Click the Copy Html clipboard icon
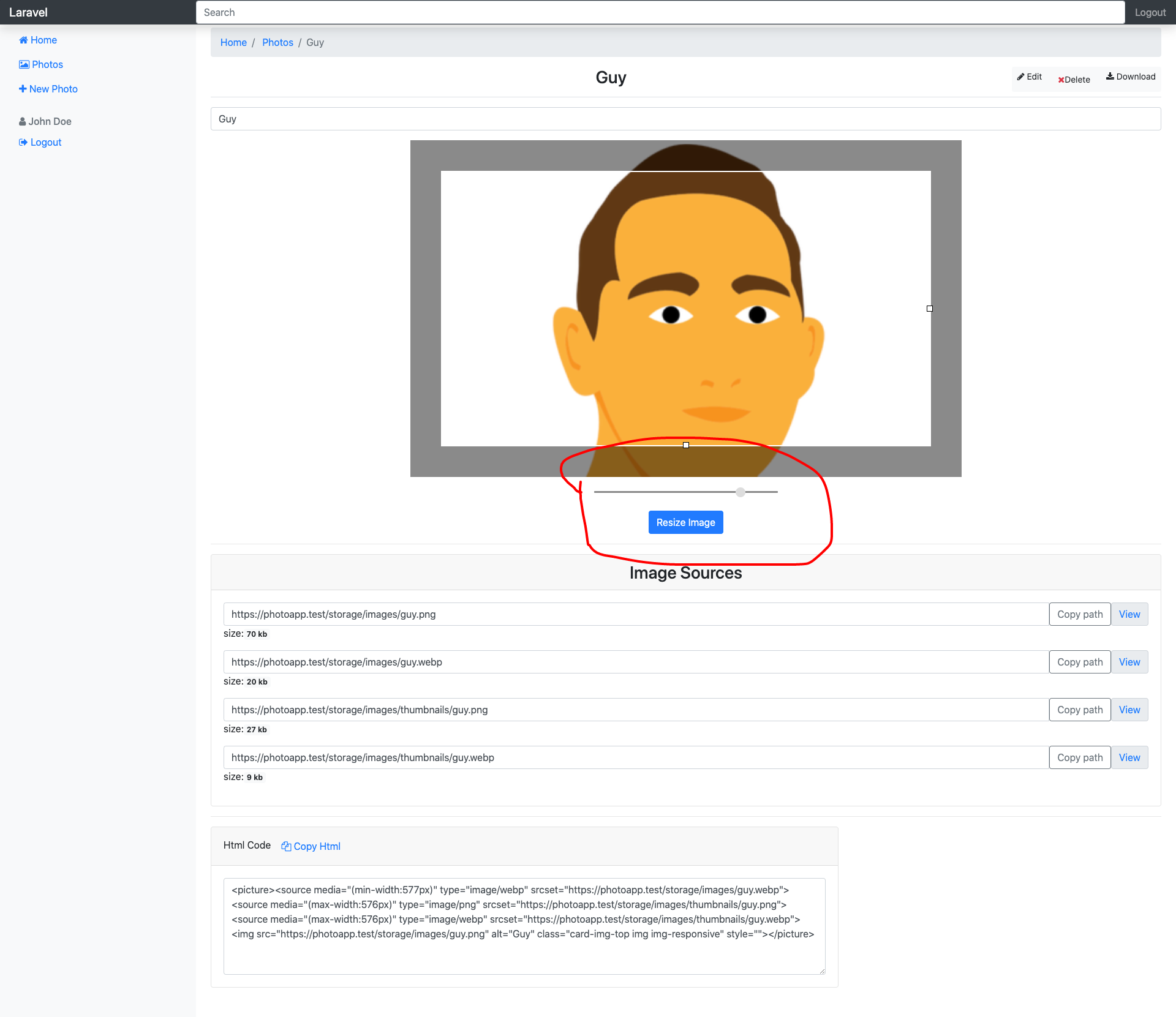This screenshot has height=1017, width=1176. coord(286,846)
